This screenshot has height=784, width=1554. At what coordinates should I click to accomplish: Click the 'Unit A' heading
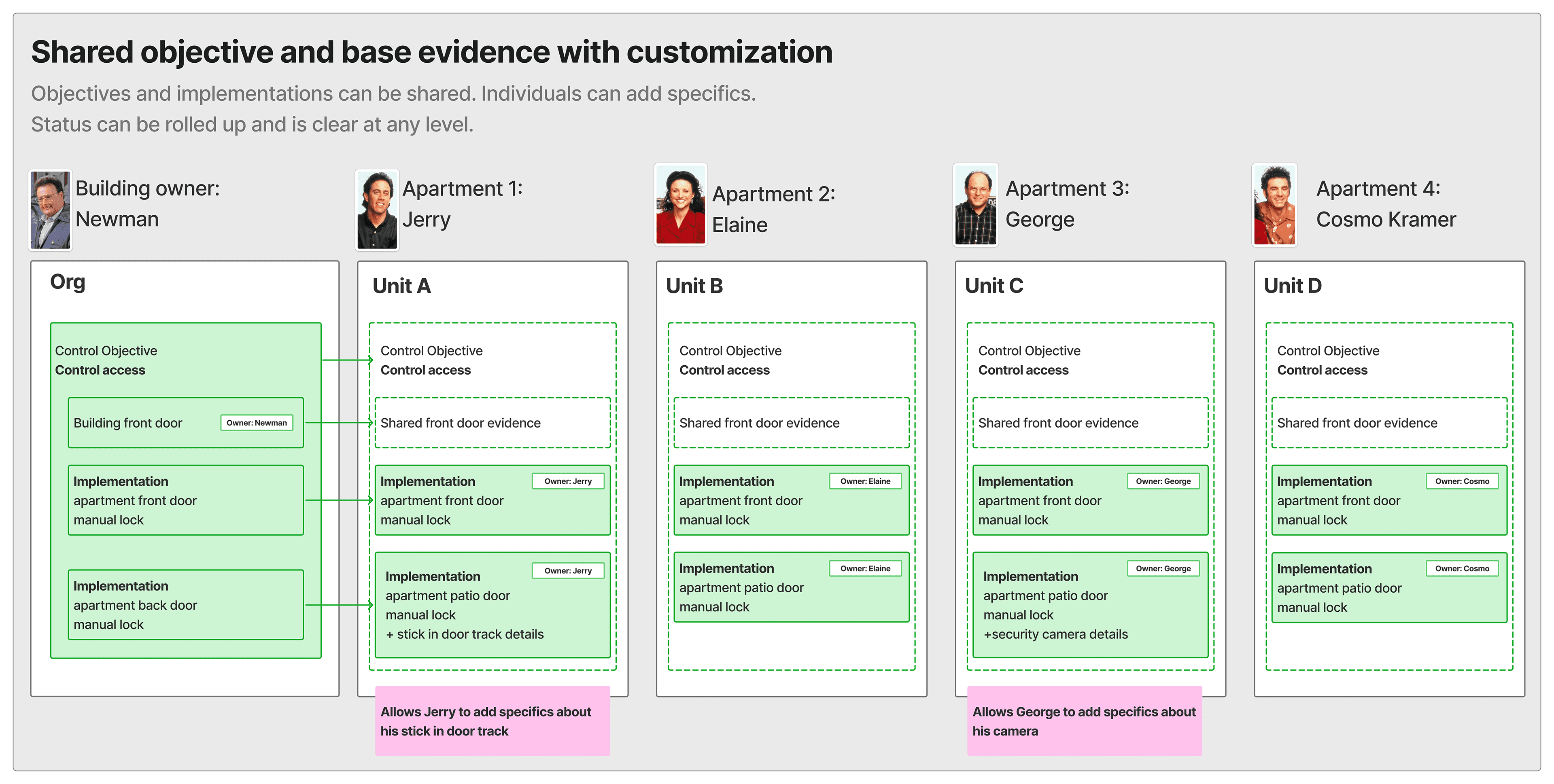pos(402,286)
